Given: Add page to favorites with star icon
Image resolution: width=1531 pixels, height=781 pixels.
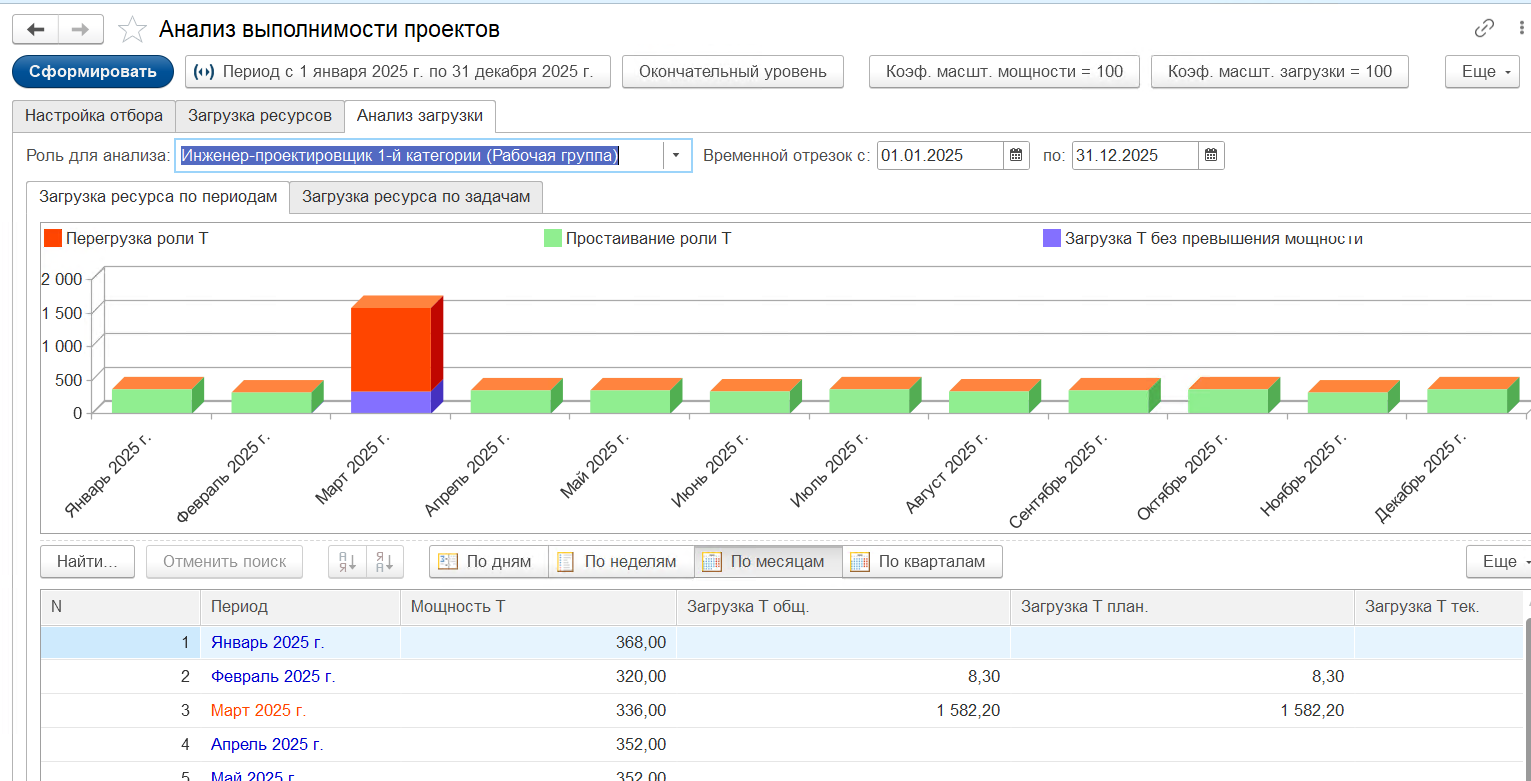Looking at the screenshot, I should [132, 30].
